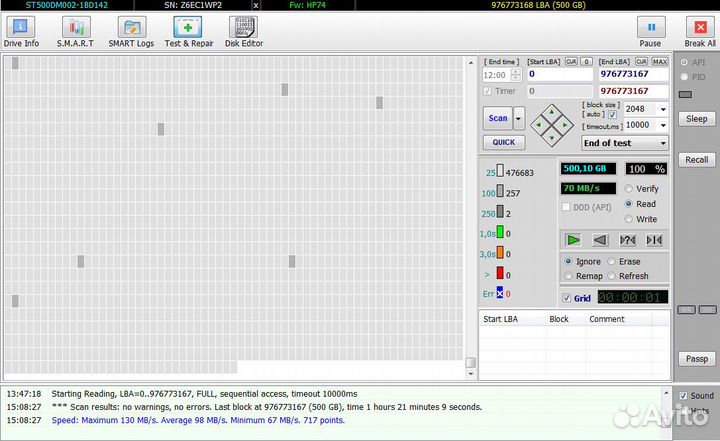Click the QUICK scan button

503,142
